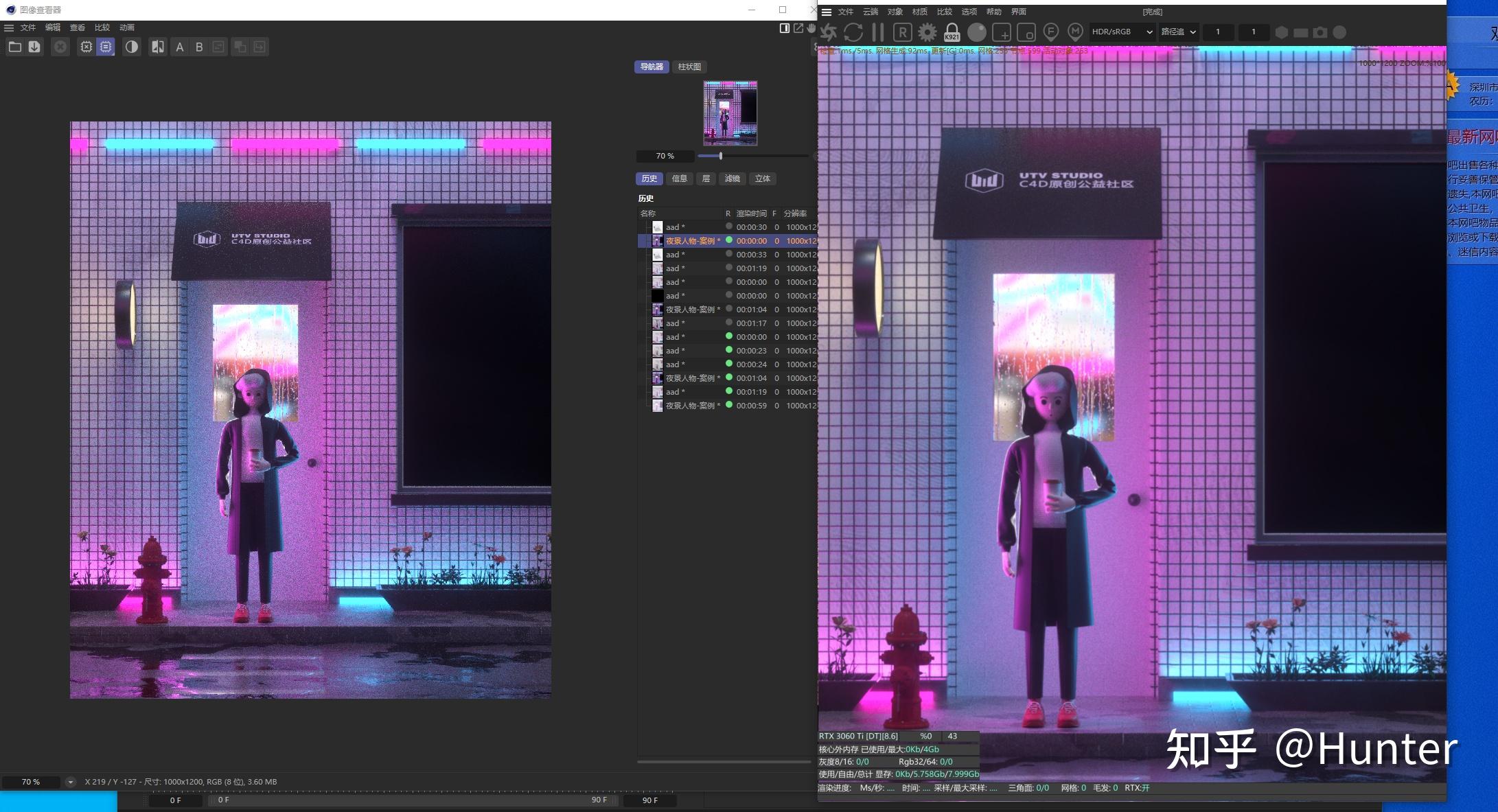
Task: Toggle the K921 resolution lock
Action: [952, 32]
